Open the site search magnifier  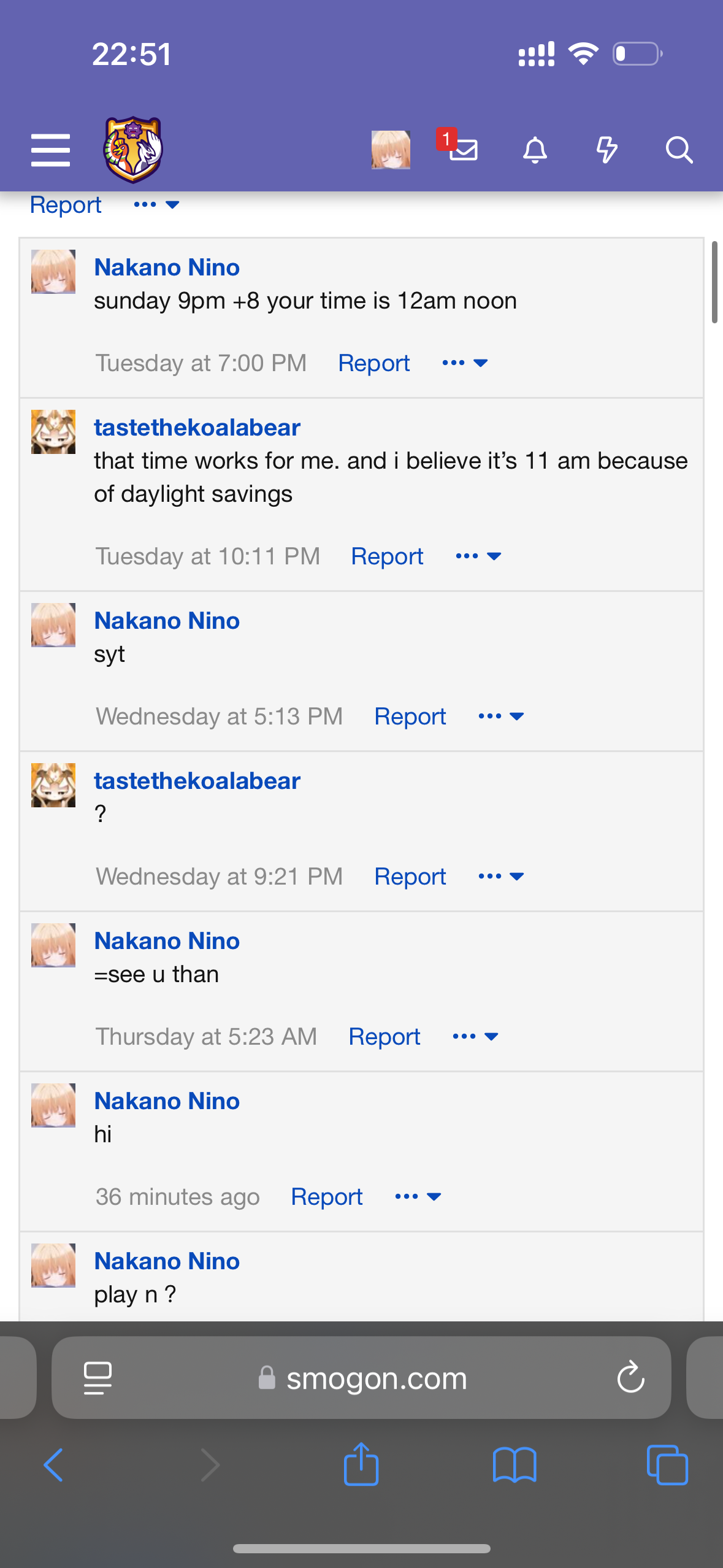click(x=679, y=150)
